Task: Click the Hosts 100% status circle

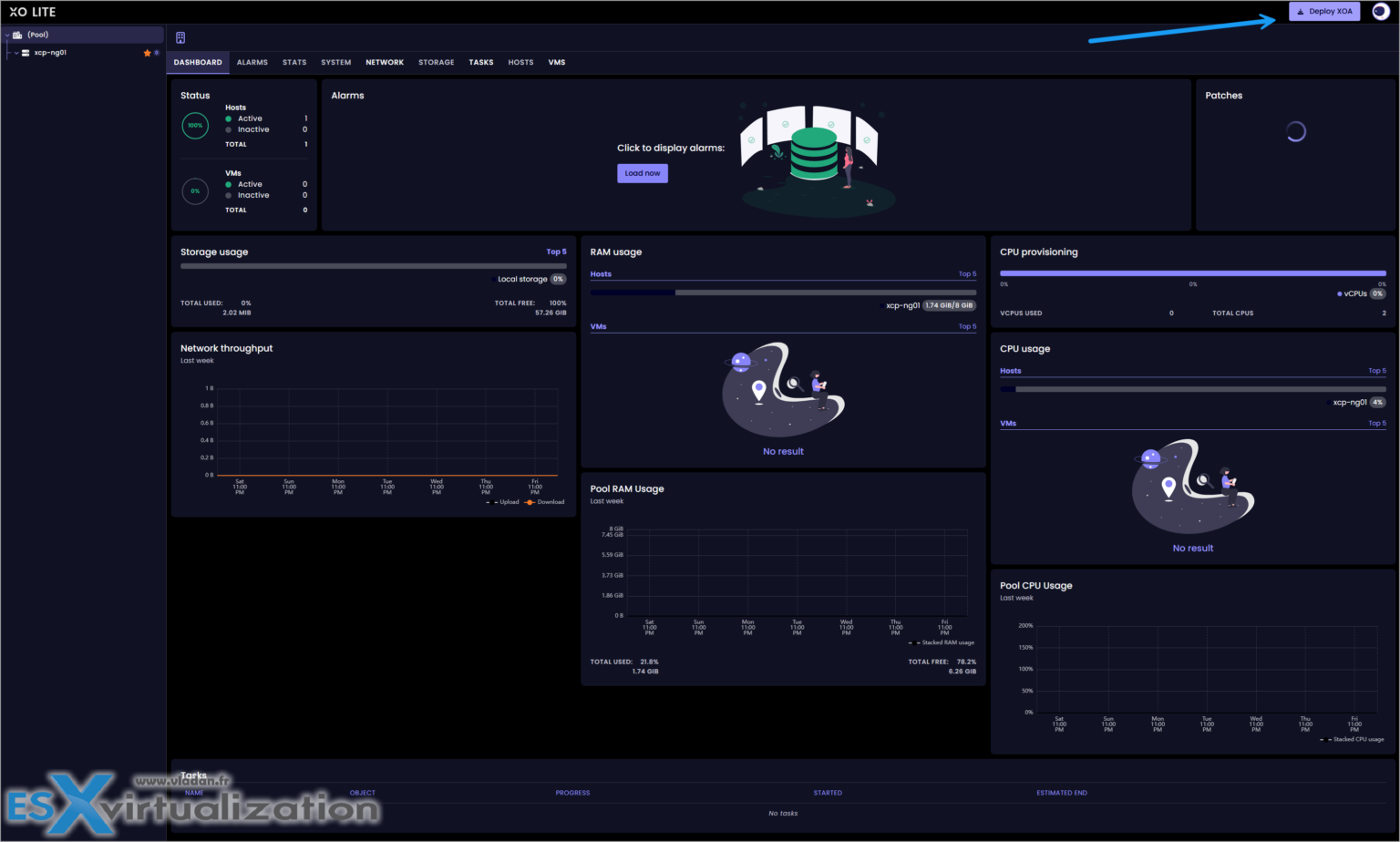Action: click(195, 126)
